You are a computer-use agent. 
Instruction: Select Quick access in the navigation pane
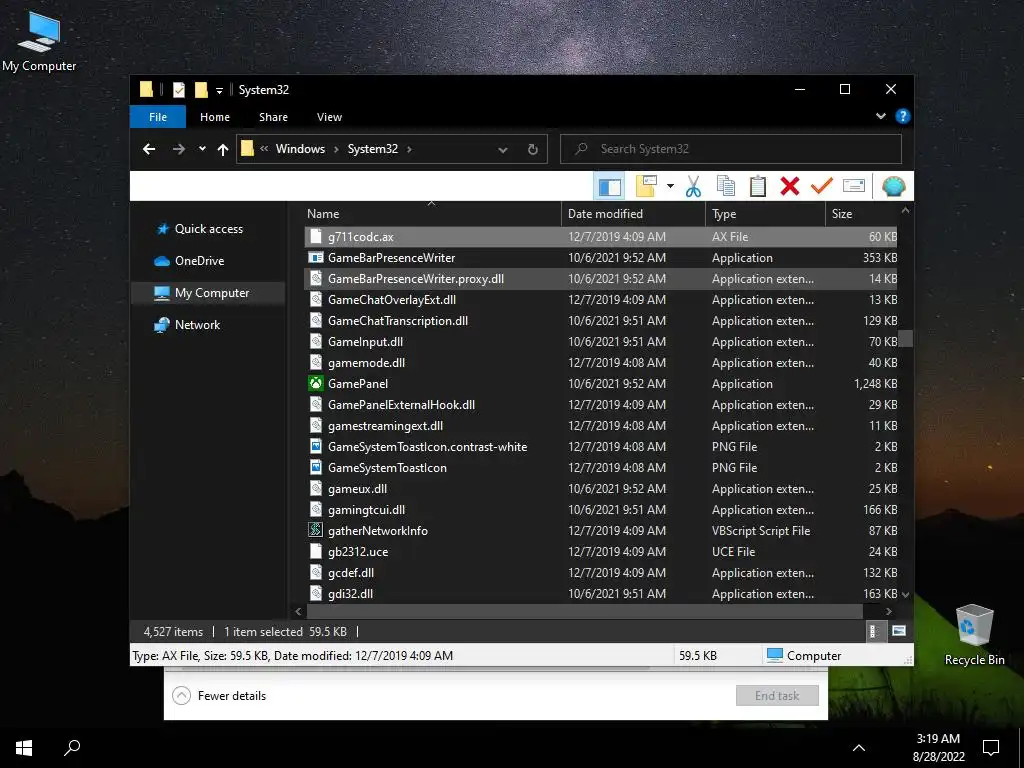[208, 229]
